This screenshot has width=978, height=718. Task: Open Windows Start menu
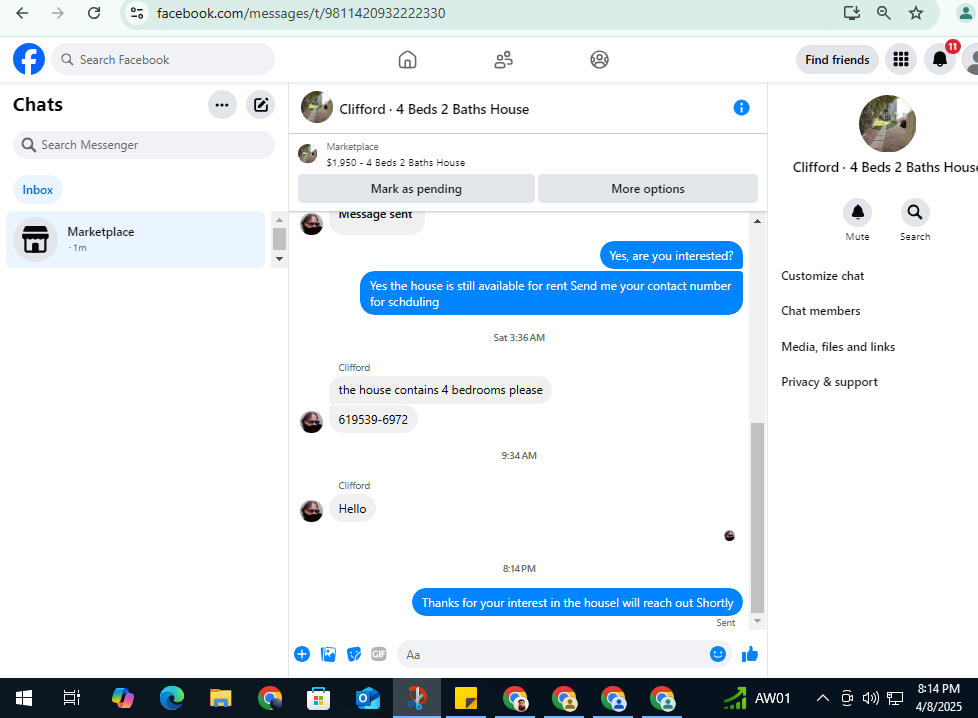pyautogui.click(x=24, y=698)
